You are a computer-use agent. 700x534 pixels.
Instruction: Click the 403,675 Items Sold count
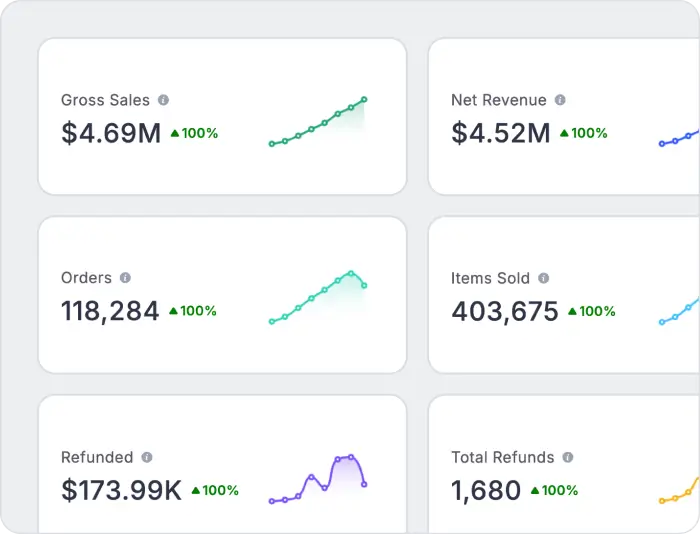point(505,311)
